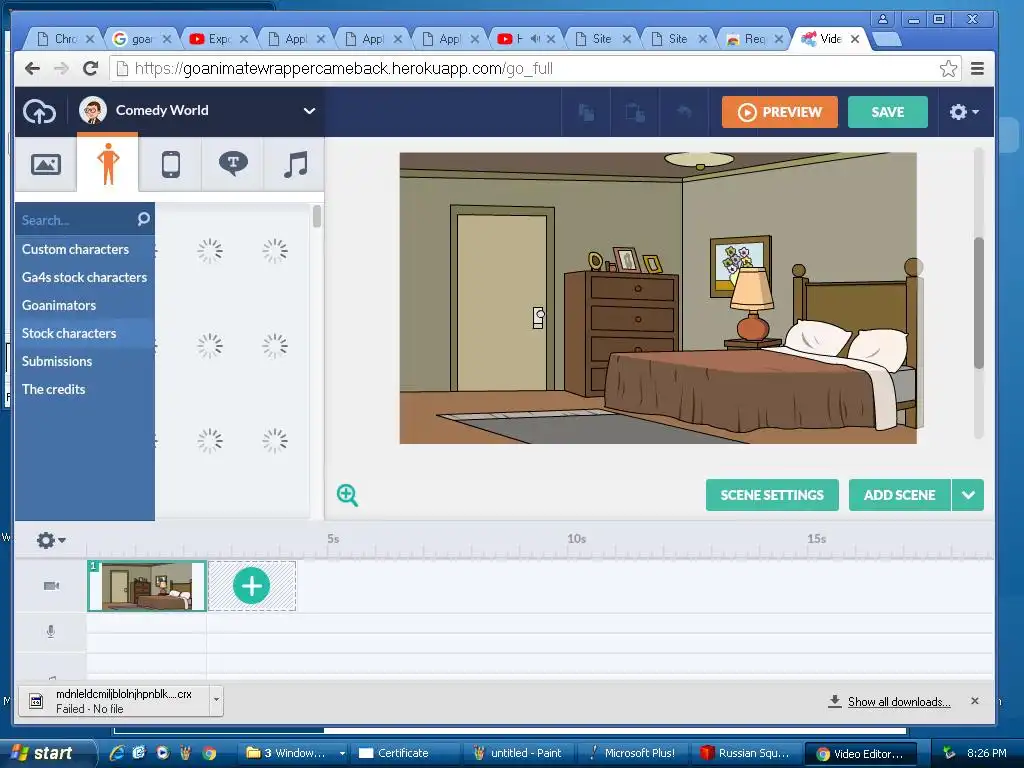
Task: Reload the page
Action: point(91,69)
